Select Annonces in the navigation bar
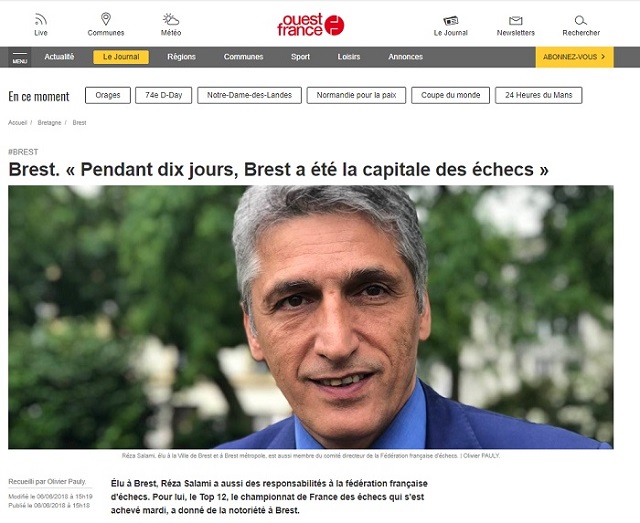The image size is (640, 523). click(x=405, y=57)
